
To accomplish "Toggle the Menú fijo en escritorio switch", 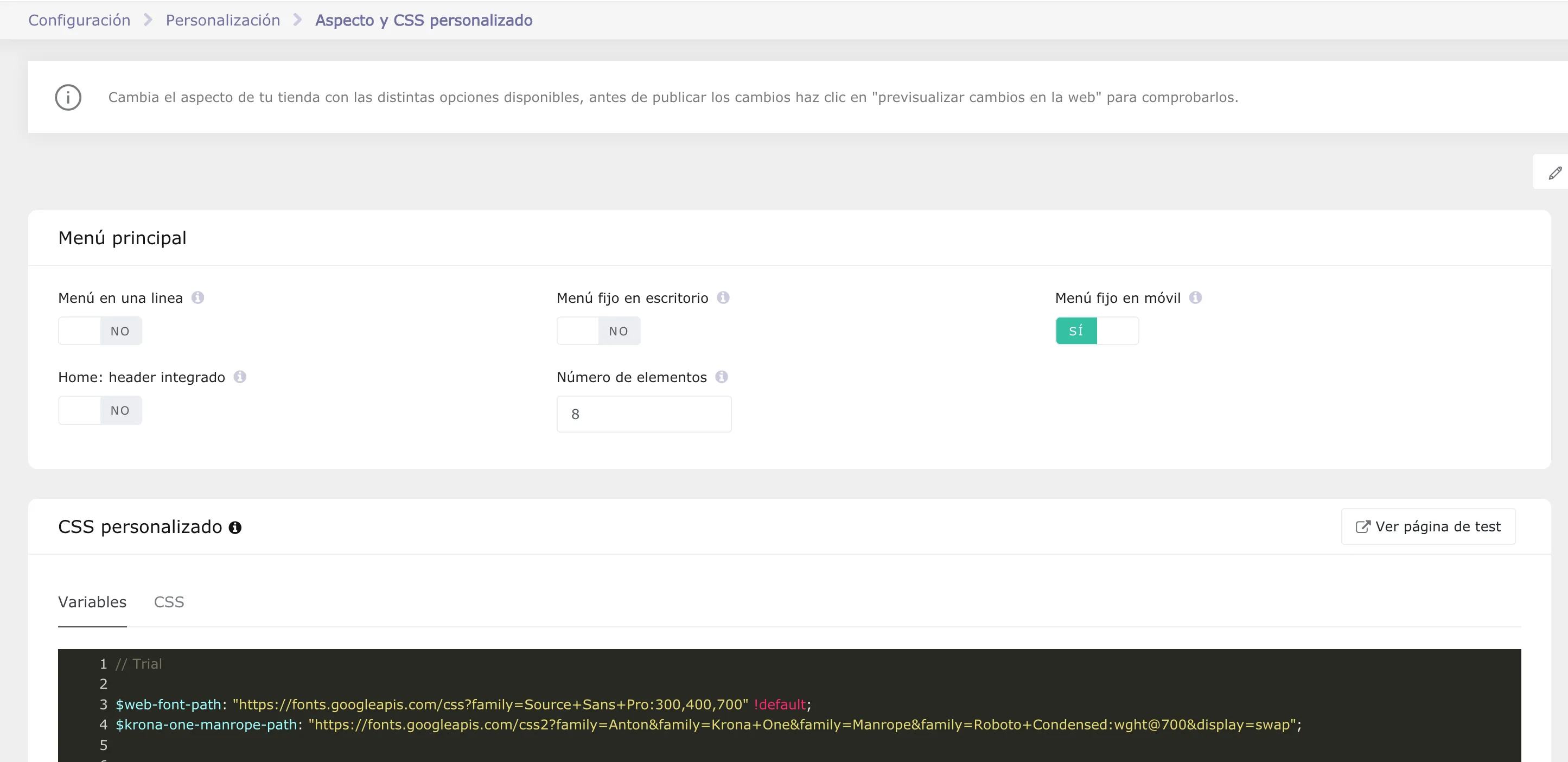I will tap(598, 331).
